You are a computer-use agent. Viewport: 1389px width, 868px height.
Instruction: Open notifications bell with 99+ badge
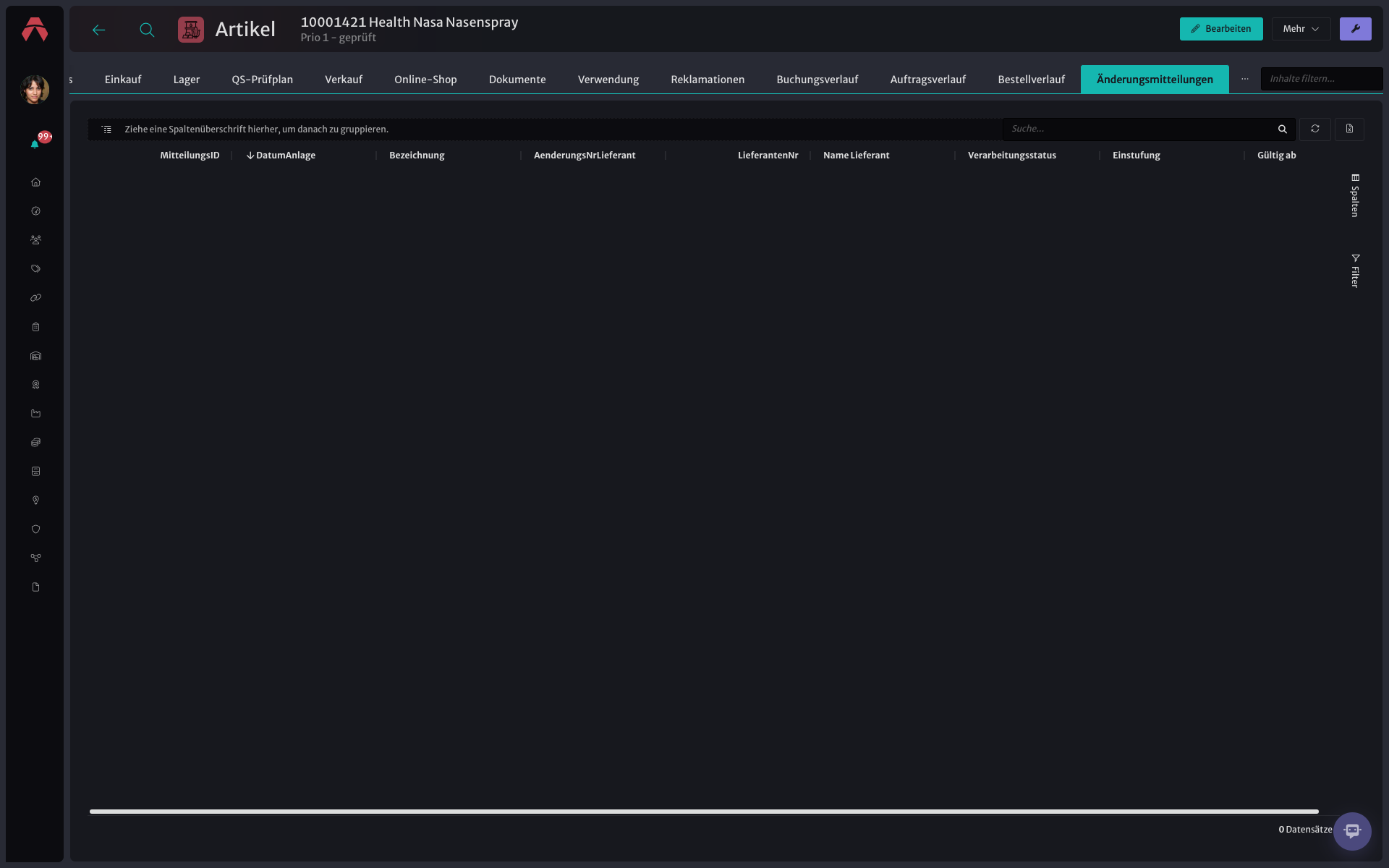(x=35, y=144)
